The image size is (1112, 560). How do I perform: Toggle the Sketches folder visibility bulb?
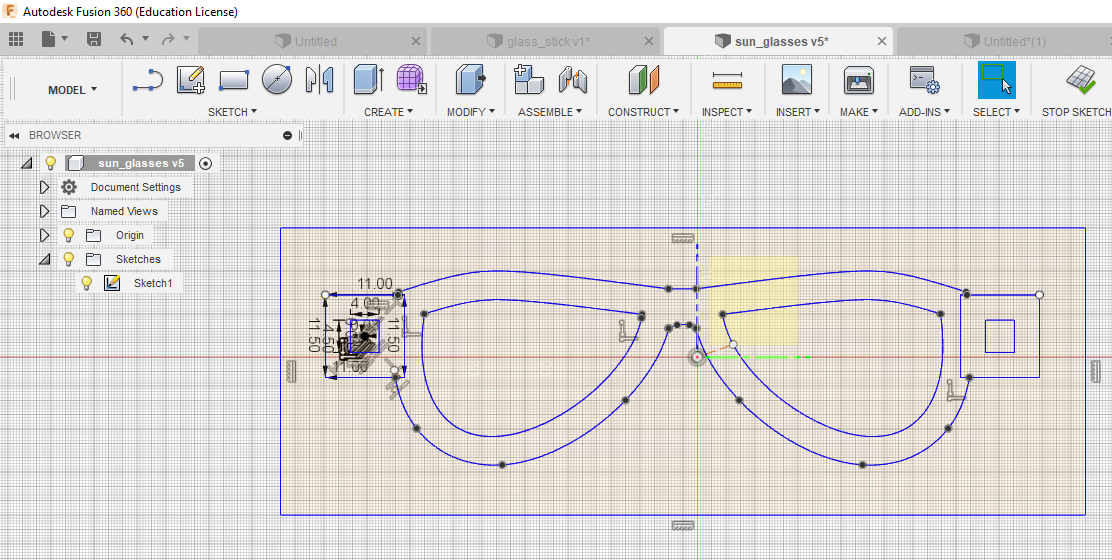[69, 259]
